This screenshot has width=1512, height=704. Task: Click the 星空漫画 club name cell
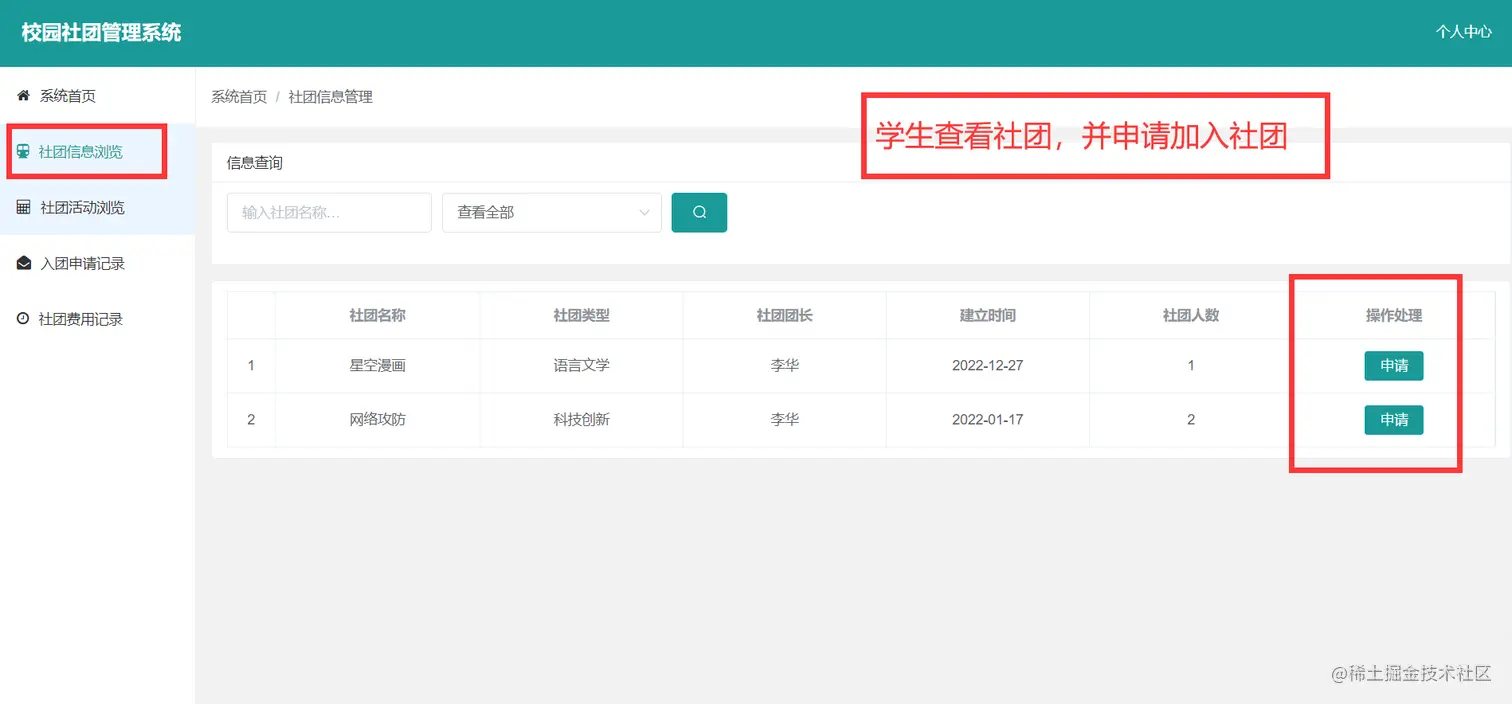377,366
